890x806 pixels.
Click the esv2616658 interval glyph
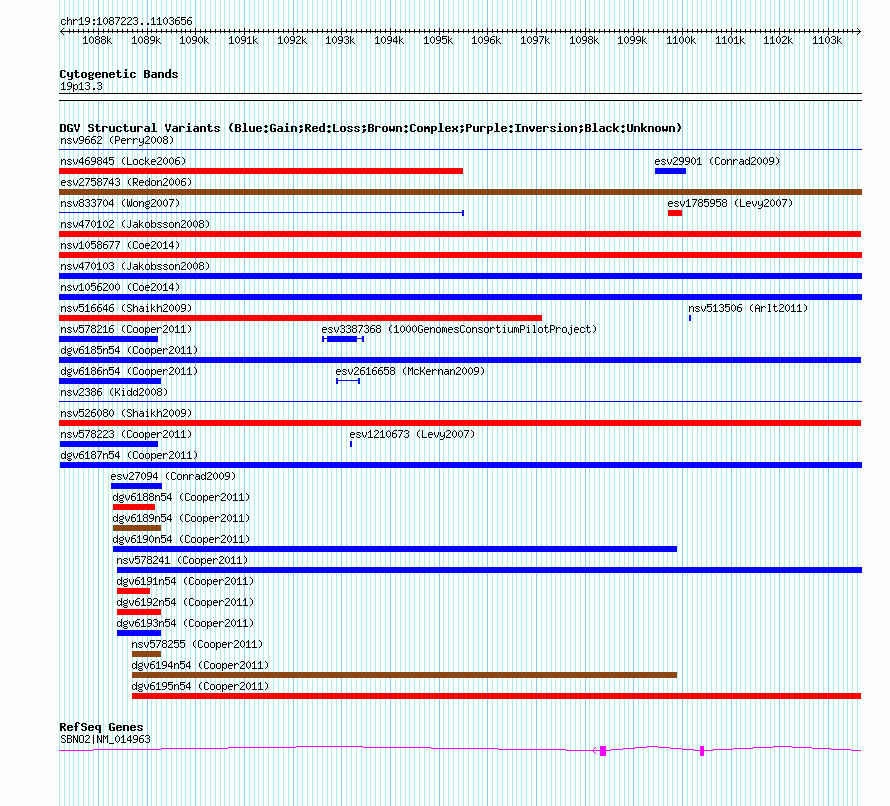click(348, 381)
